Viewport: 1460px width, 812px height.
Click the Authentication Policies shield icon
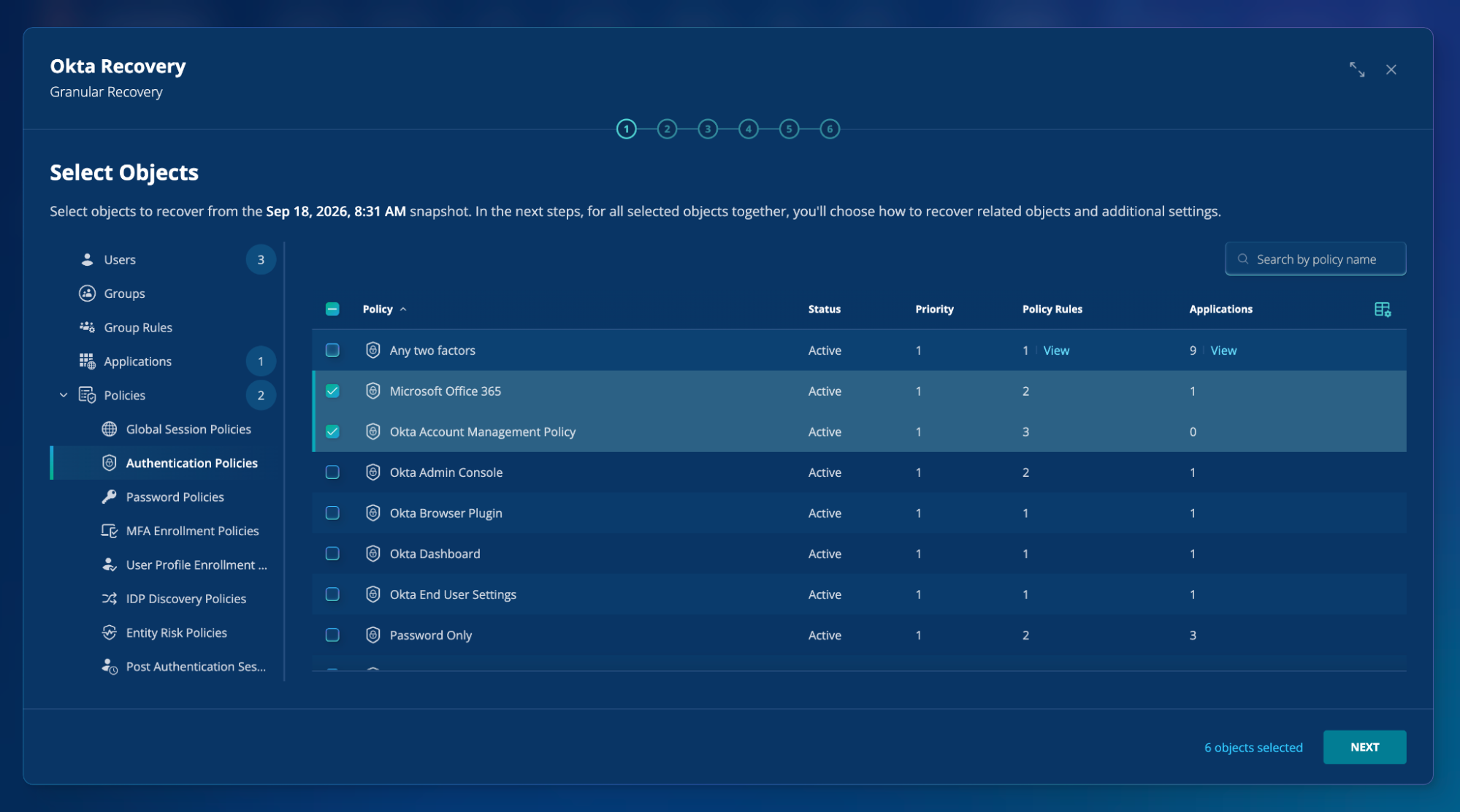110,463
